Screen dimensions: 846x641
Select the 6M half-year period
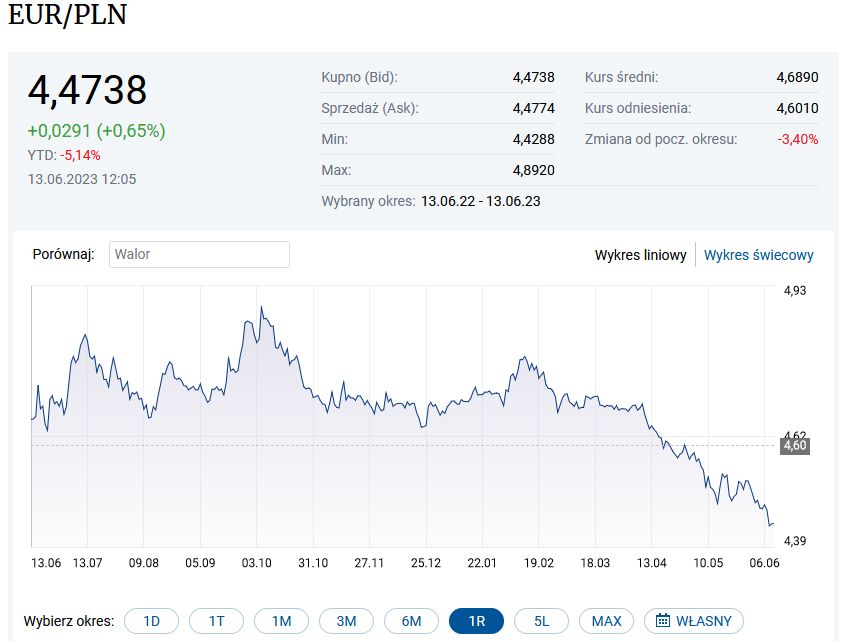point(411,620)
